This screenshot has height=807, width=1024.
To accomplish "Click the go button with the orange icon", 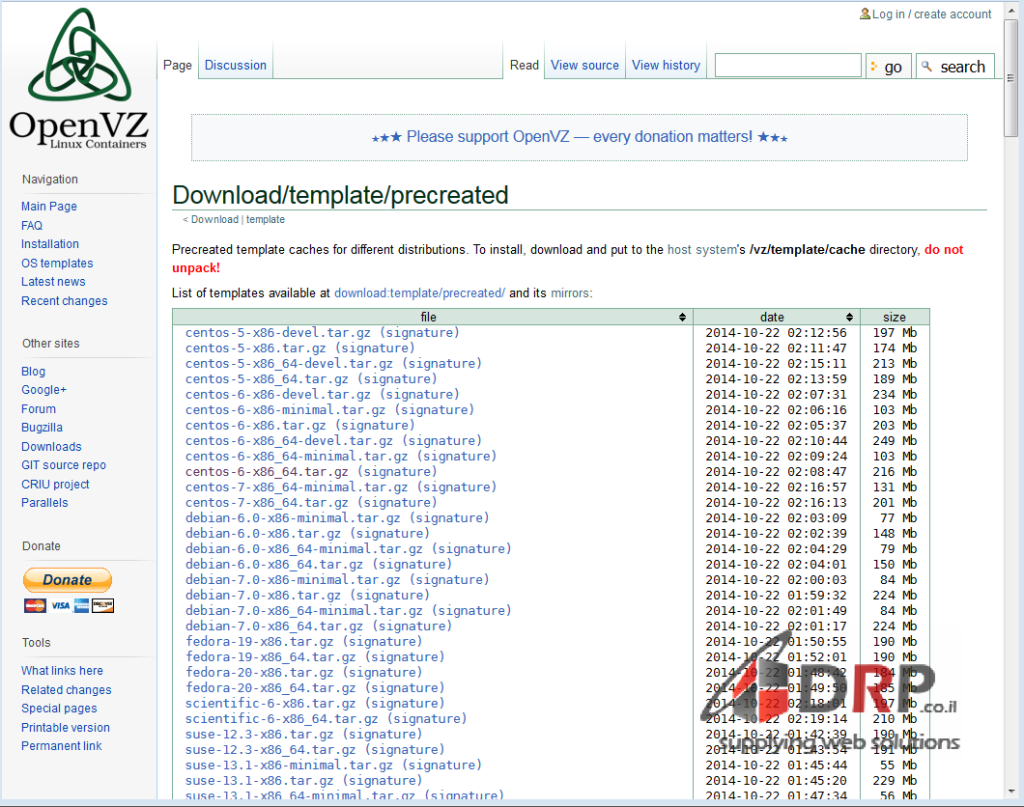I will pyautogui.click(x=888, y=65).
